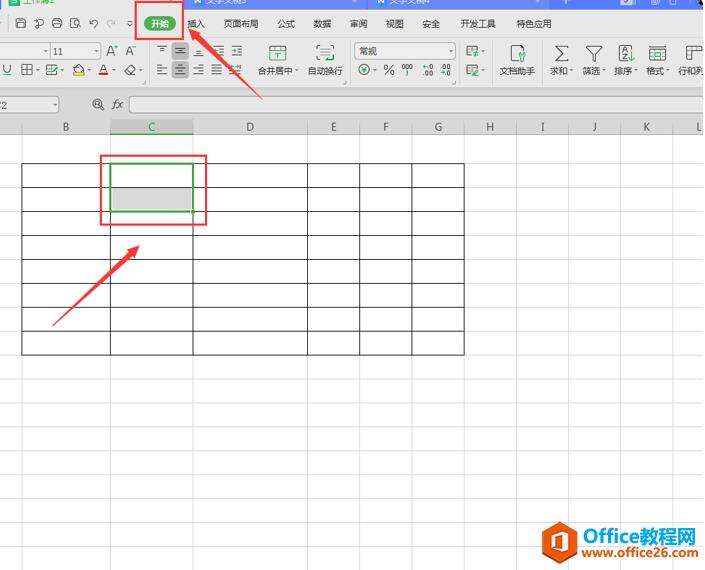Open the 特色应用 tab
The height and width of the screenshot is (570, 705).
click(x=534, y=24)
